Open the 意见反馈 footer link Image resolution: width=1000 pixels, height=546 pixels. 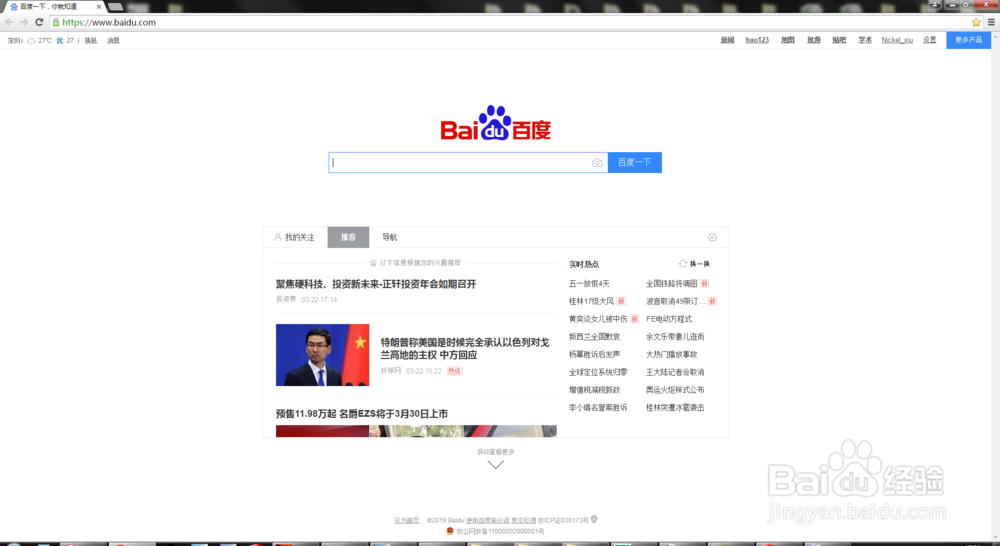tap(524, 520)
